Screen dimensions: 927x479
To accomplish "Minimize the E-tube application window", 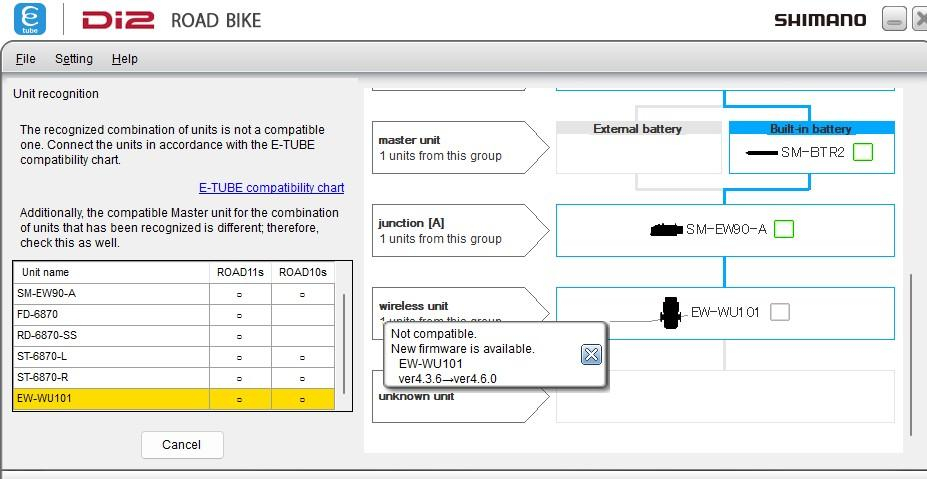I will pos(894,20).
